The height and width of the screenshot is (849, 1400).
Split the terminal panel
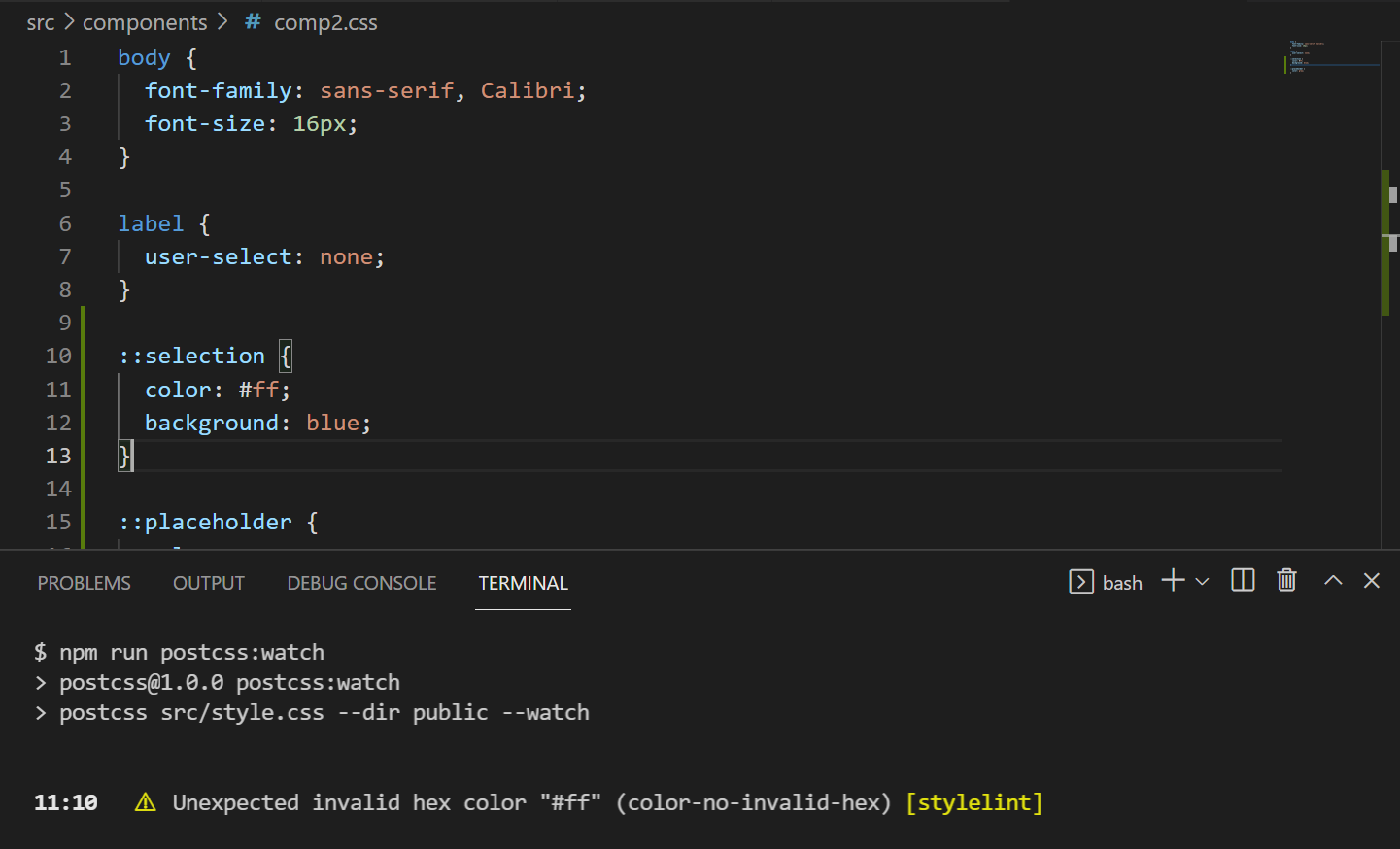click(x=1243, y=581)
